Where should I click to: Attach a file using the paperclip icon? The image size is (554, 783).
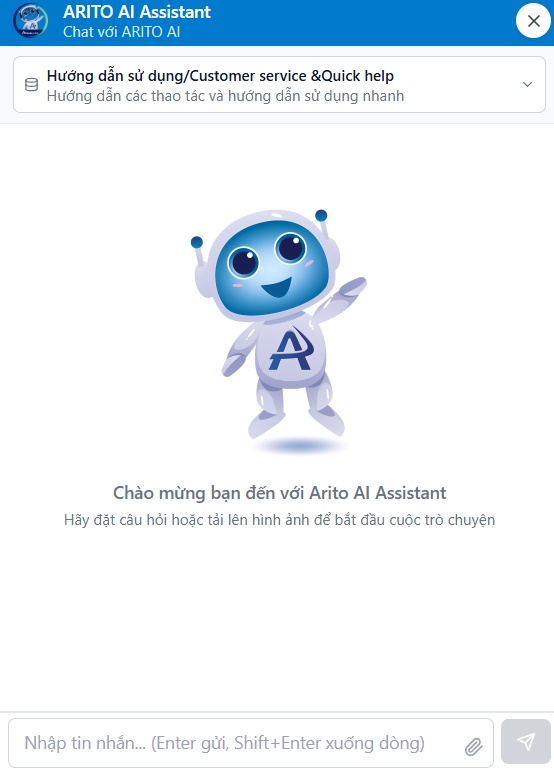tap(474, 747)
